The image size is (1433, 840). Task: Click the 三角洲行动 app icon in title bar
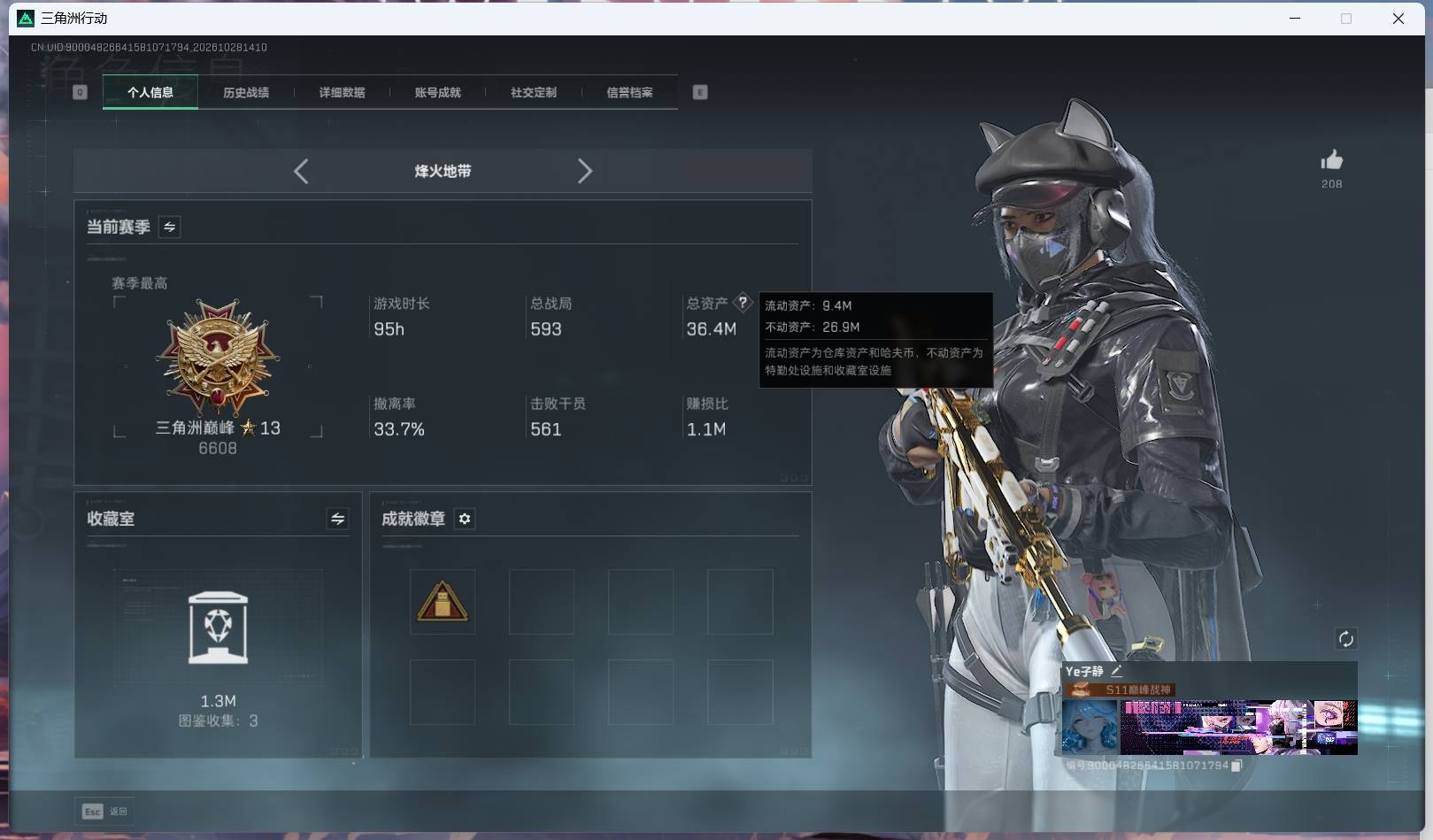point(26,18)
